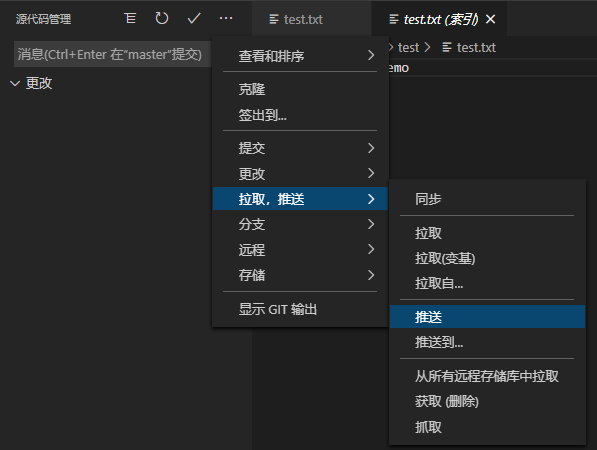Screen dimensions: 597x450
Task: Choose 拉取(变基) option
Action: (x=487, y=259)
